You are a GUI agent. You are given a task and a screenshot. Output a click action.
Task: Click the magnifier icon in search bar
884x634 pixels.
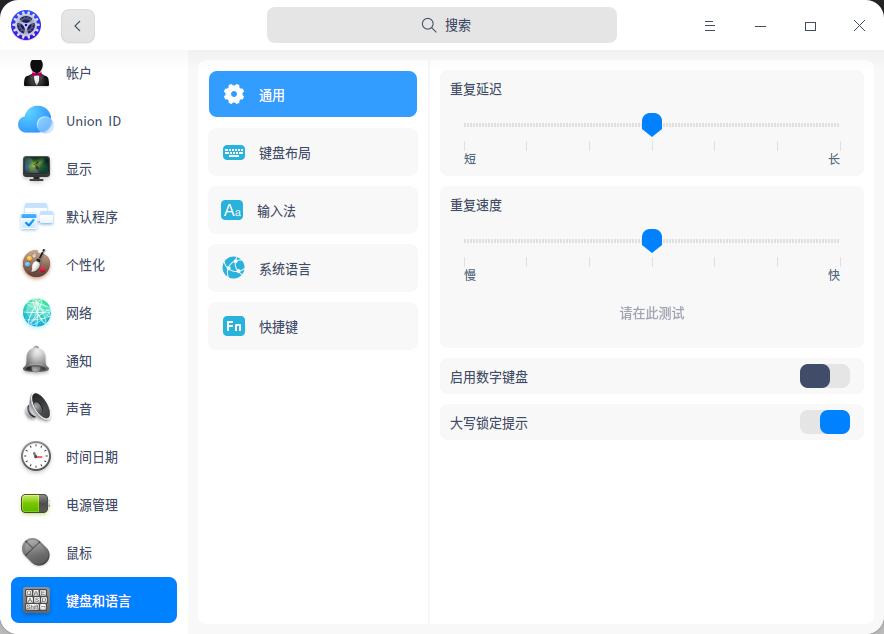point(429,25)
